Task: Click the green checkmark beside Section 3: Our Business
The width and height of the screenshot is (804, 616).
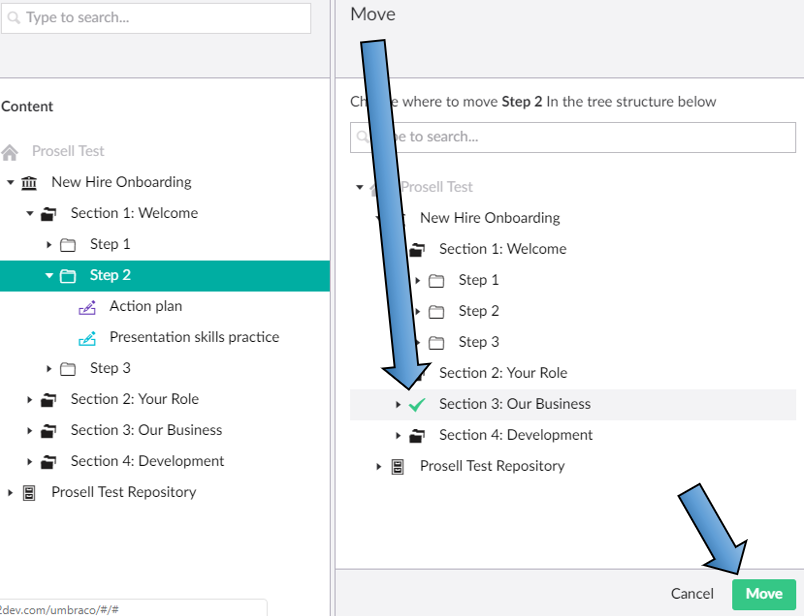Action: 417,405
